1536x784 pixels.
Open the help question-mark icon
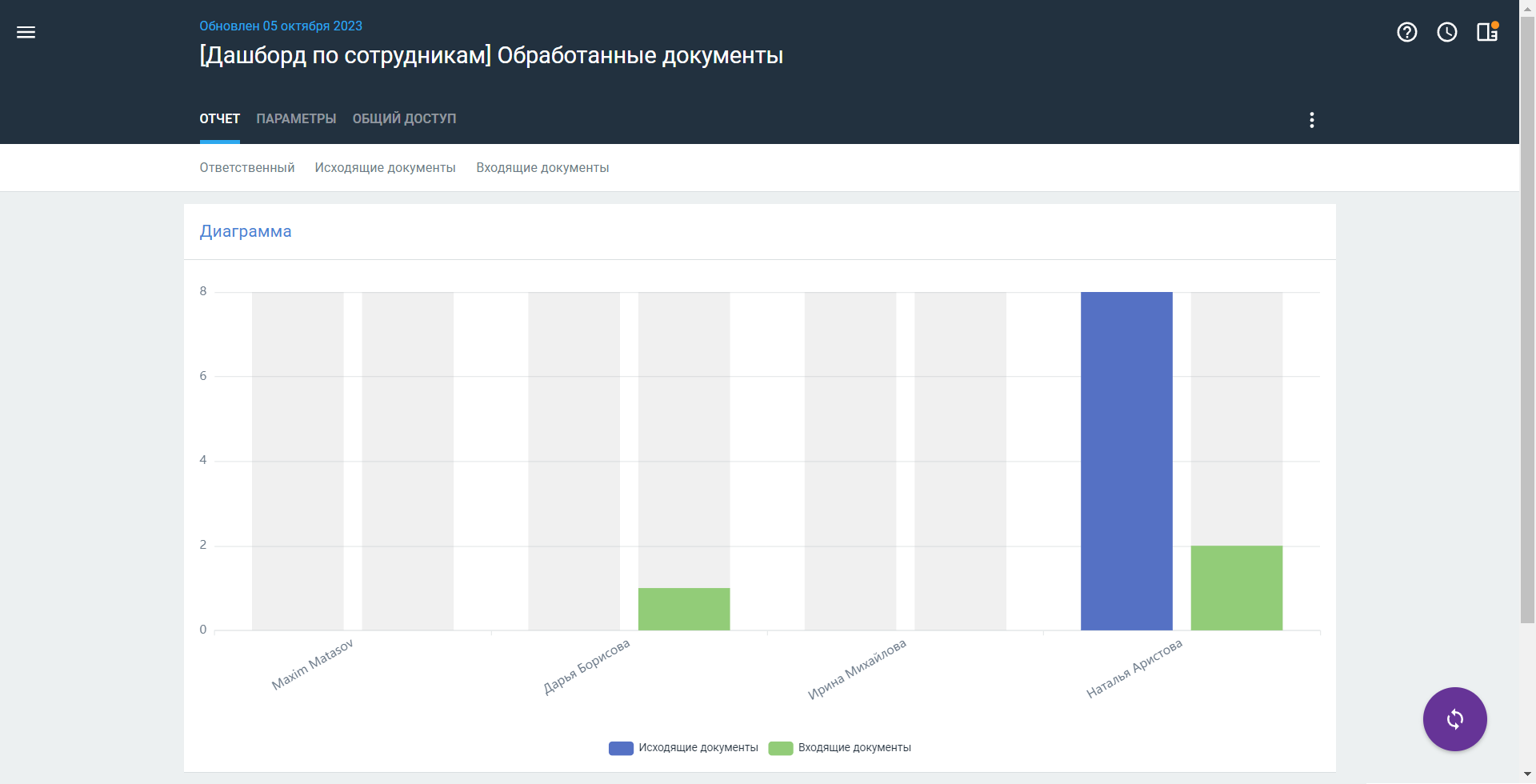coord(1407,32)
